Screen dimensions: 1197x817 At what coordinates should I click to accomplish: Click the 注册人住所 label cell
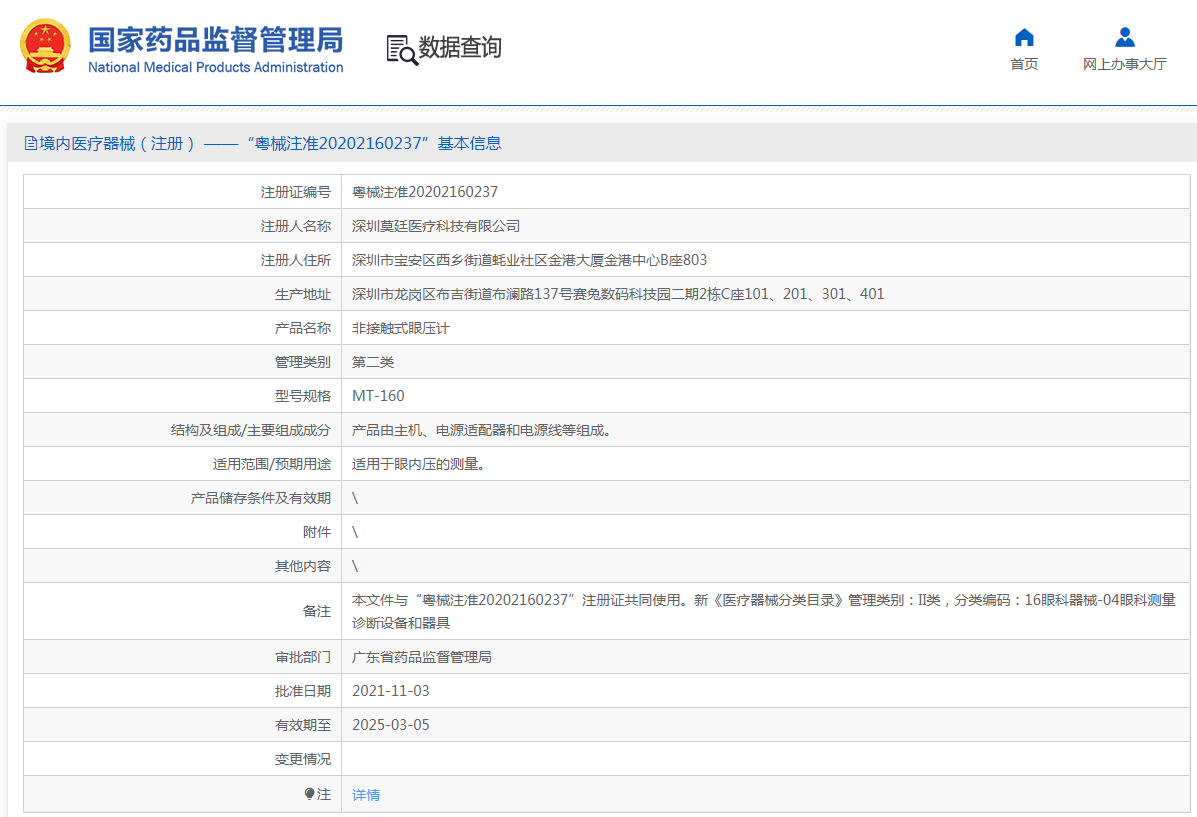182,260
